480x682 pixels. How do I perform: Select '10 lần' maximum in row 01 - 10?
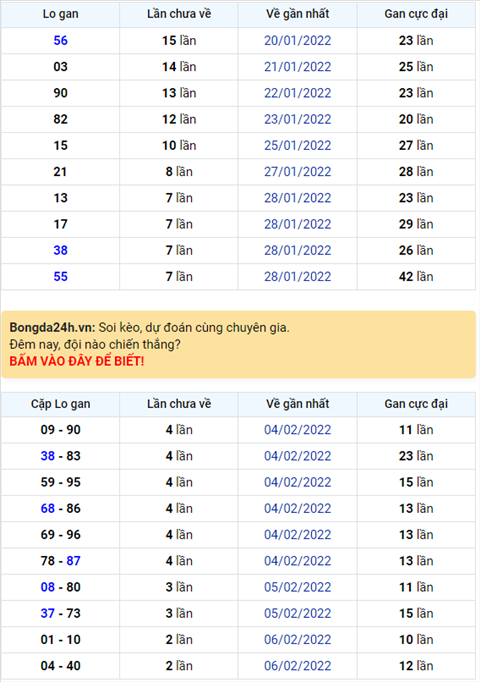click(416, 639)
